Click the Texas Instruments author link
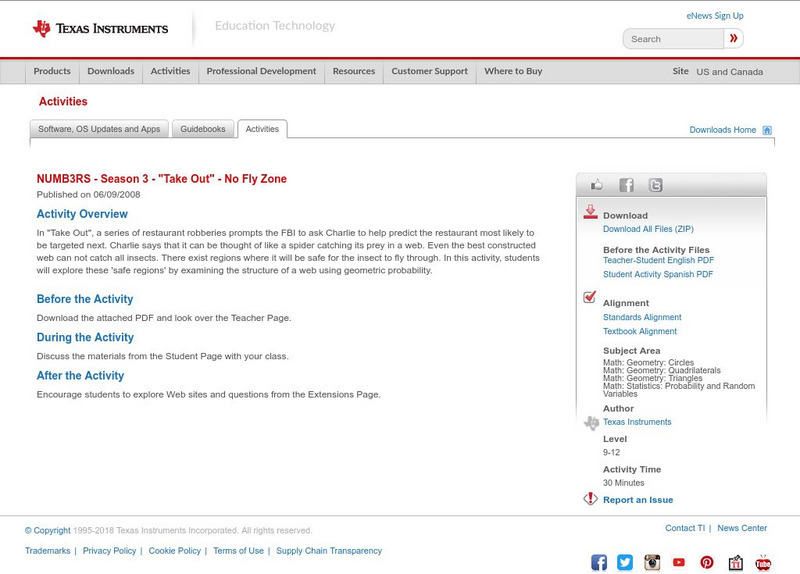The image size is (800, 574). point(637,422)
